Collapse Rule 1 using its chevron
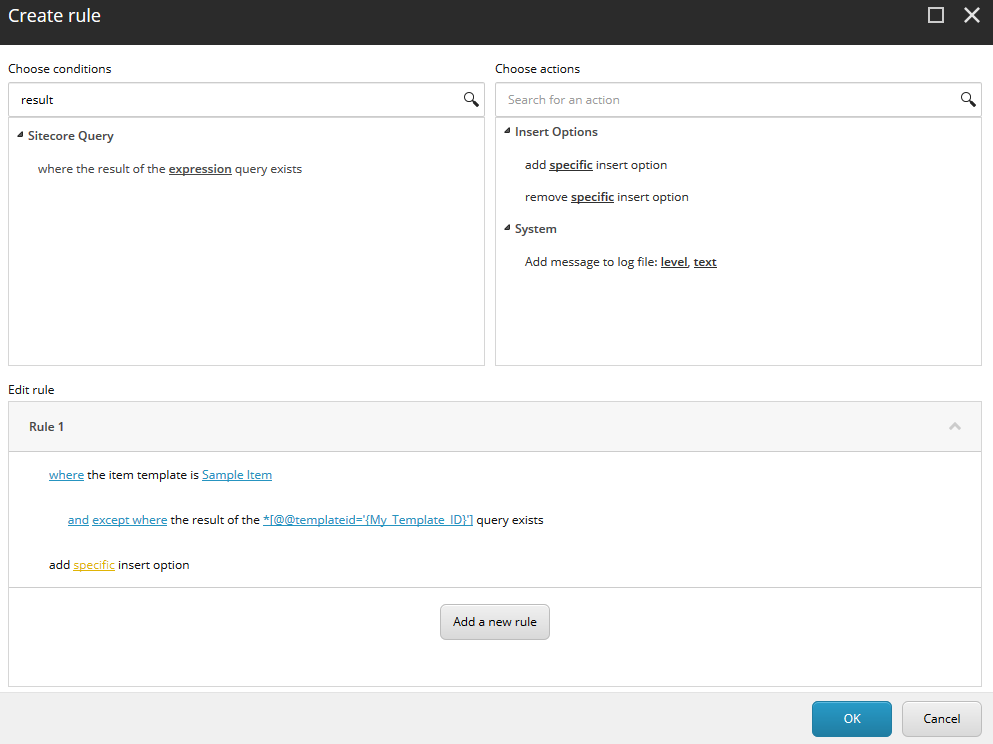This screenshot has height=744, width=993. tap(955, 426)
